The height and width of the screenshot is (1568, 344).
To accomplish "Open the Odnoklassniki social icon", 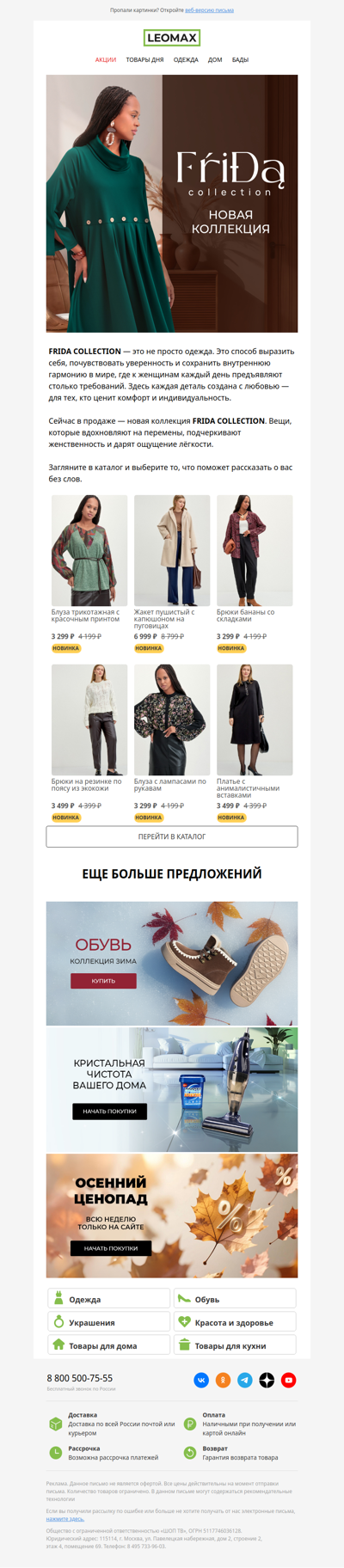I will tap(223, 1380).
